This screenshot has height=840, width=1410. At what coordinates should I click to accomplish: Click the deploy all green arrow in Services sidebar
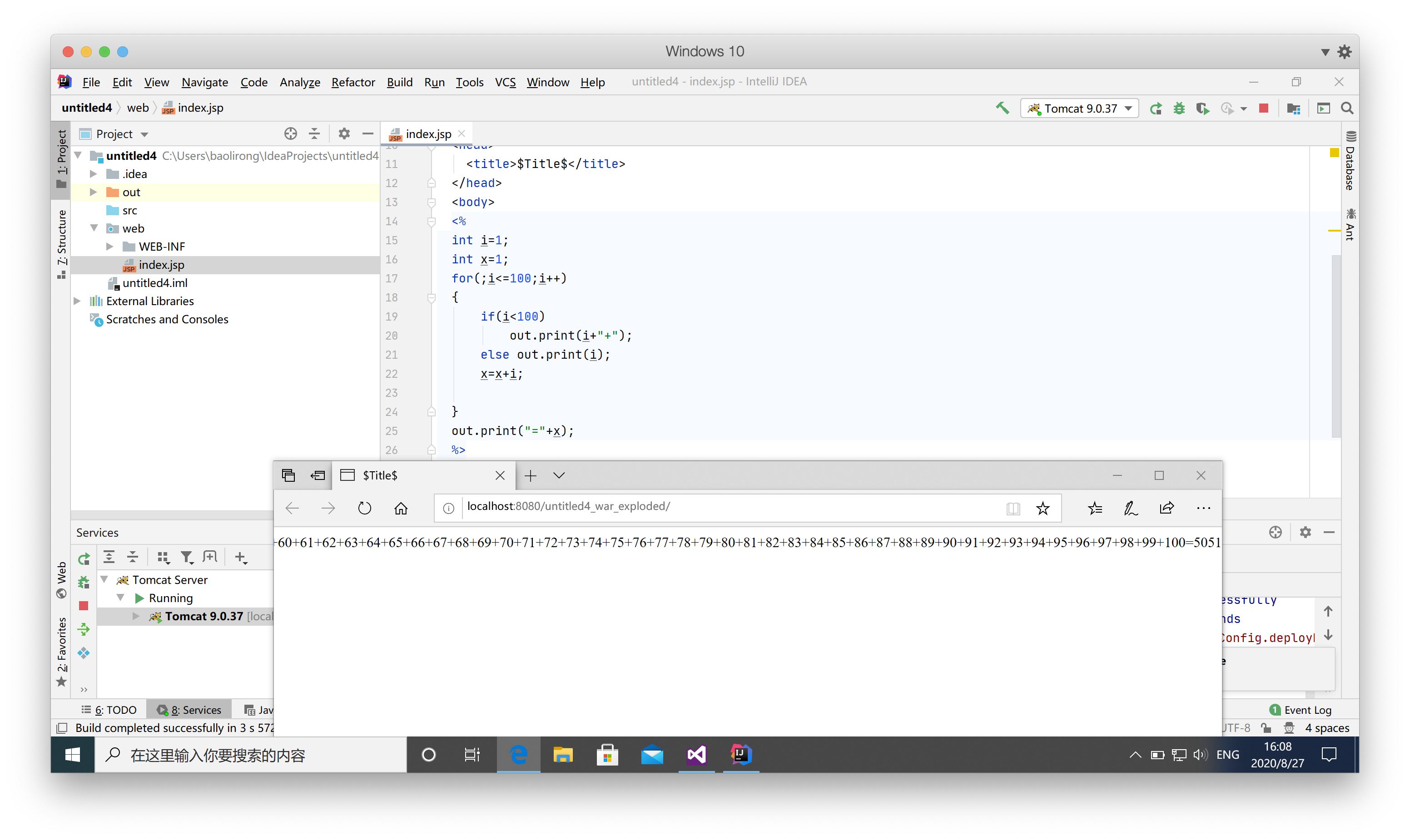tap(84, 629)
